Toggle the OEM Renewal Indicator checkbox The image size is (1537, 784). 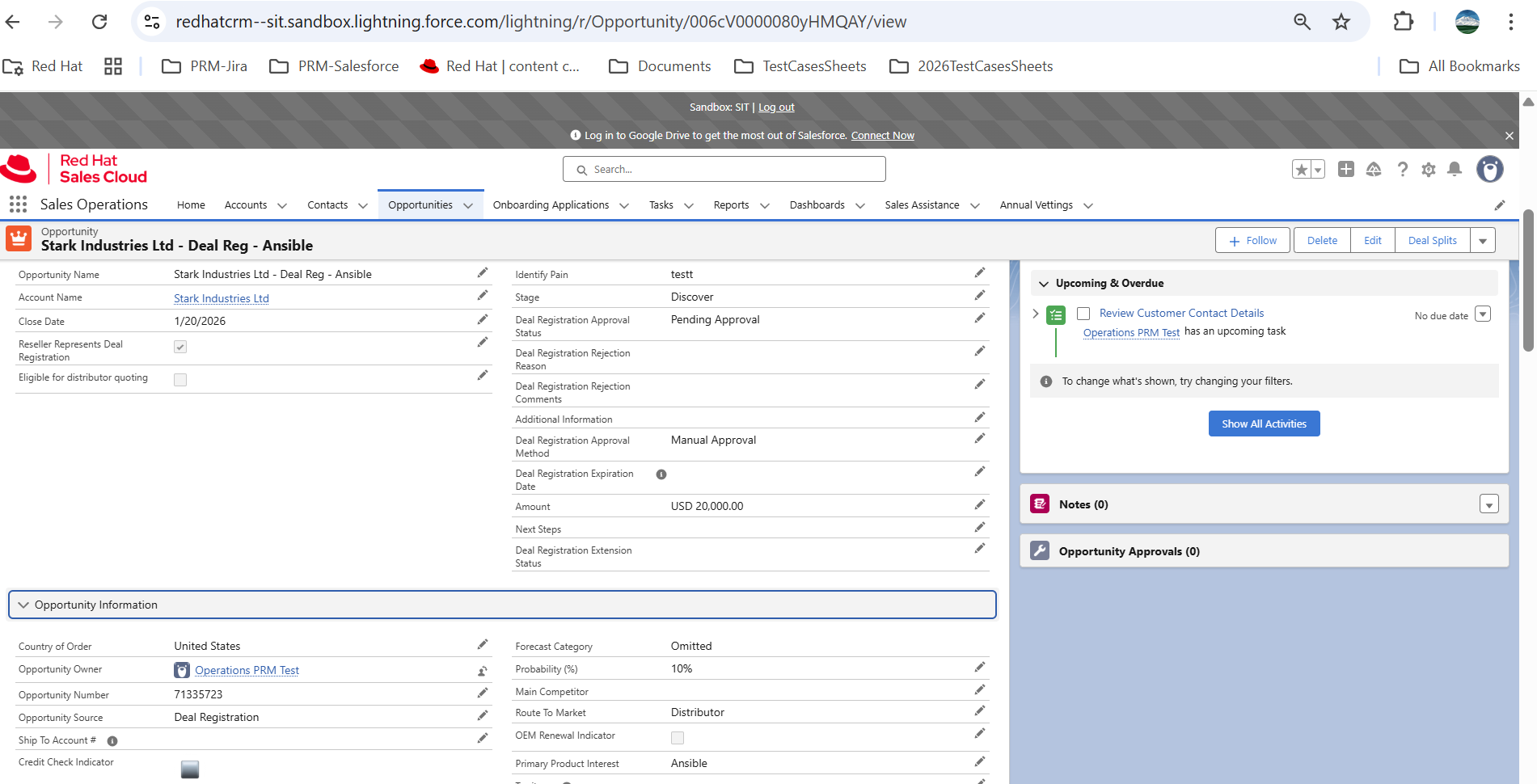point(678,738)
